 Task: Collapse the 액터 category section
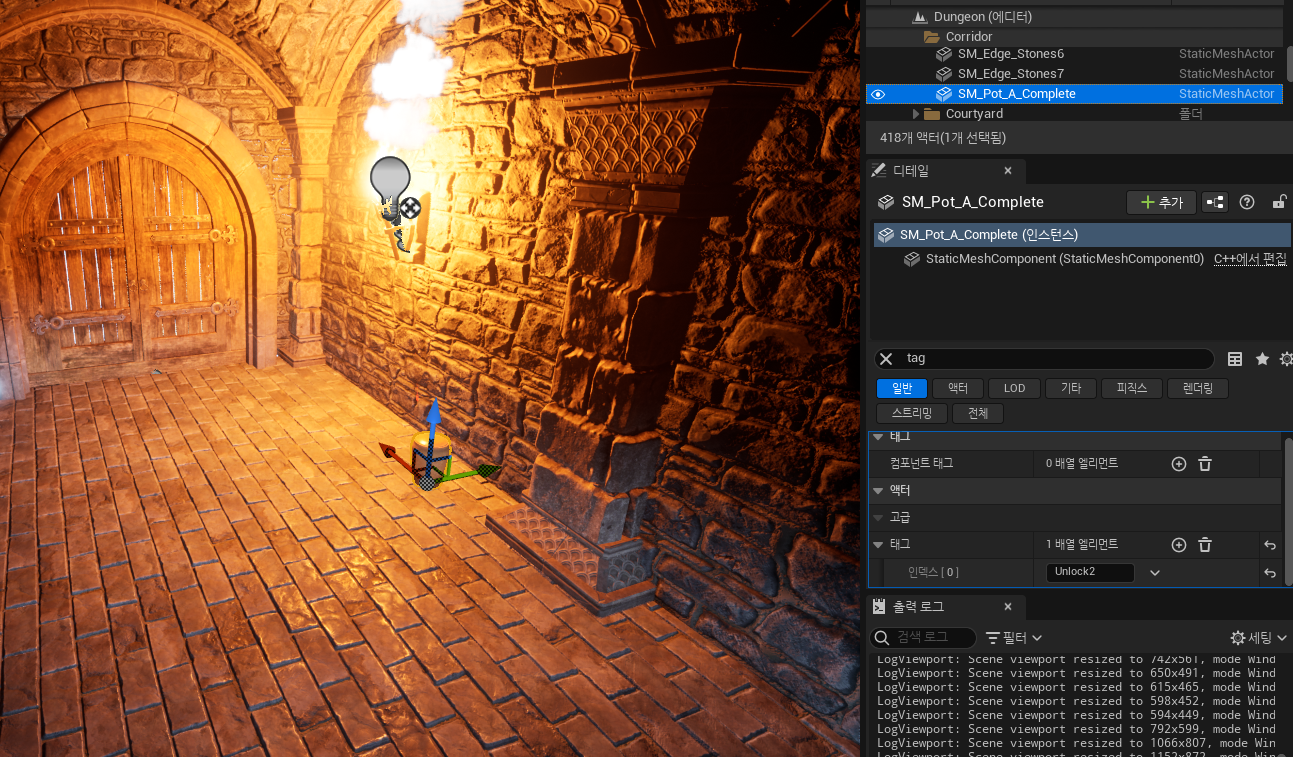878,491
